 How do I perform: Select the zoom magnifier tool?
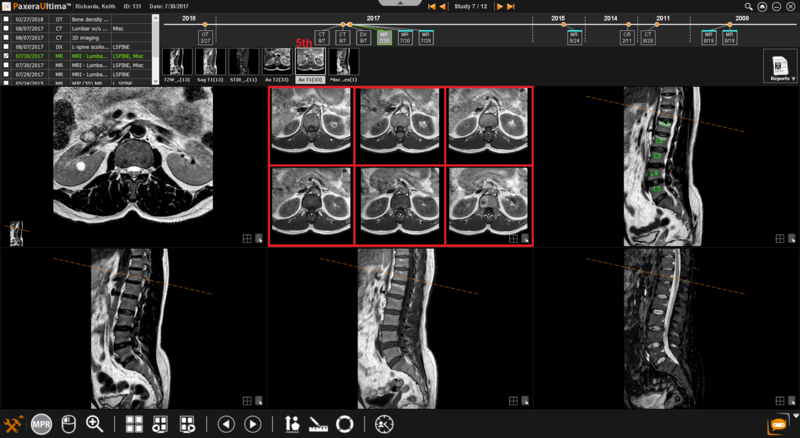95,424
